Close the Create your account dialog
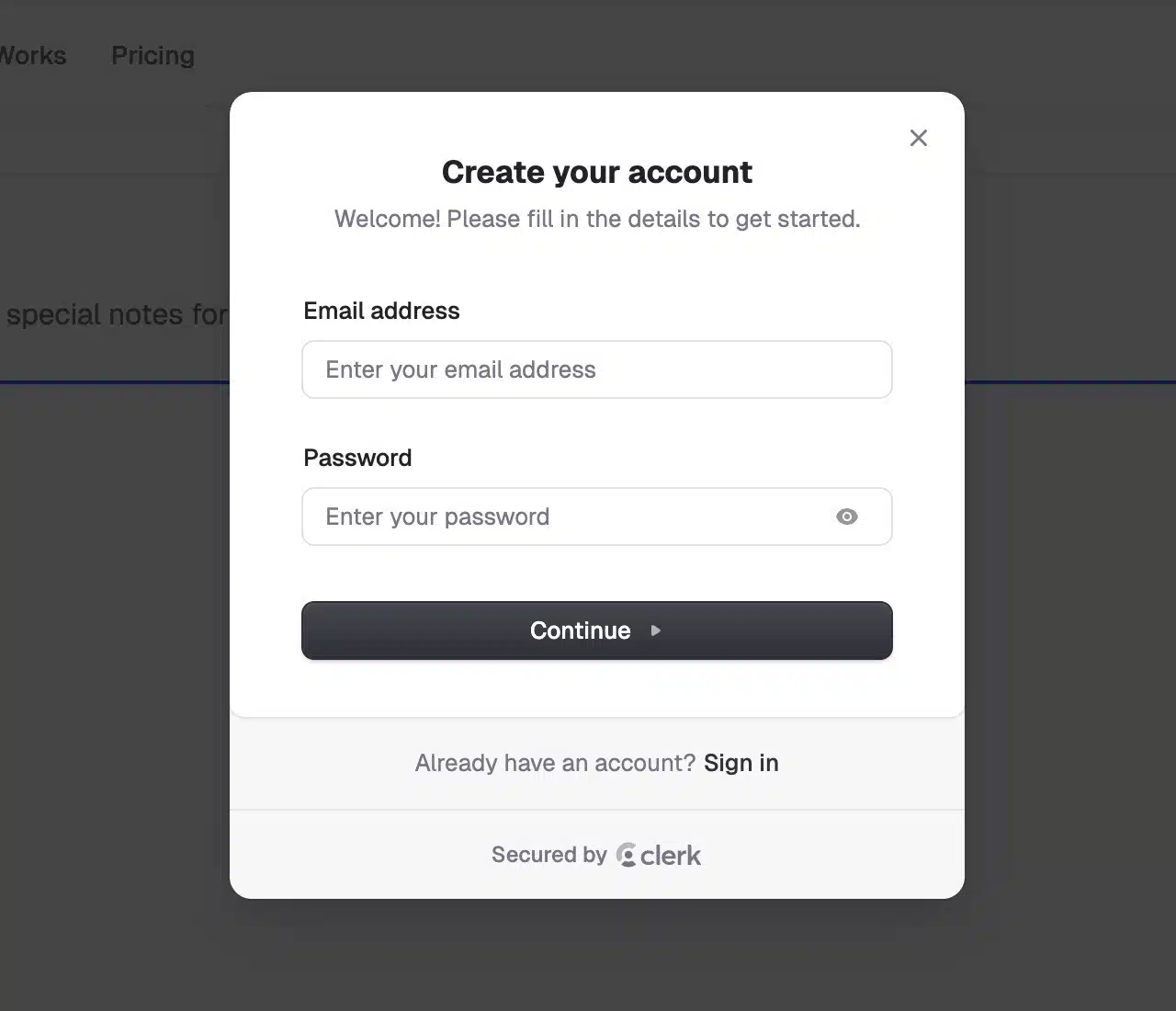The height and width of the screenshot is (1011, 1176). tap(918, 138)
